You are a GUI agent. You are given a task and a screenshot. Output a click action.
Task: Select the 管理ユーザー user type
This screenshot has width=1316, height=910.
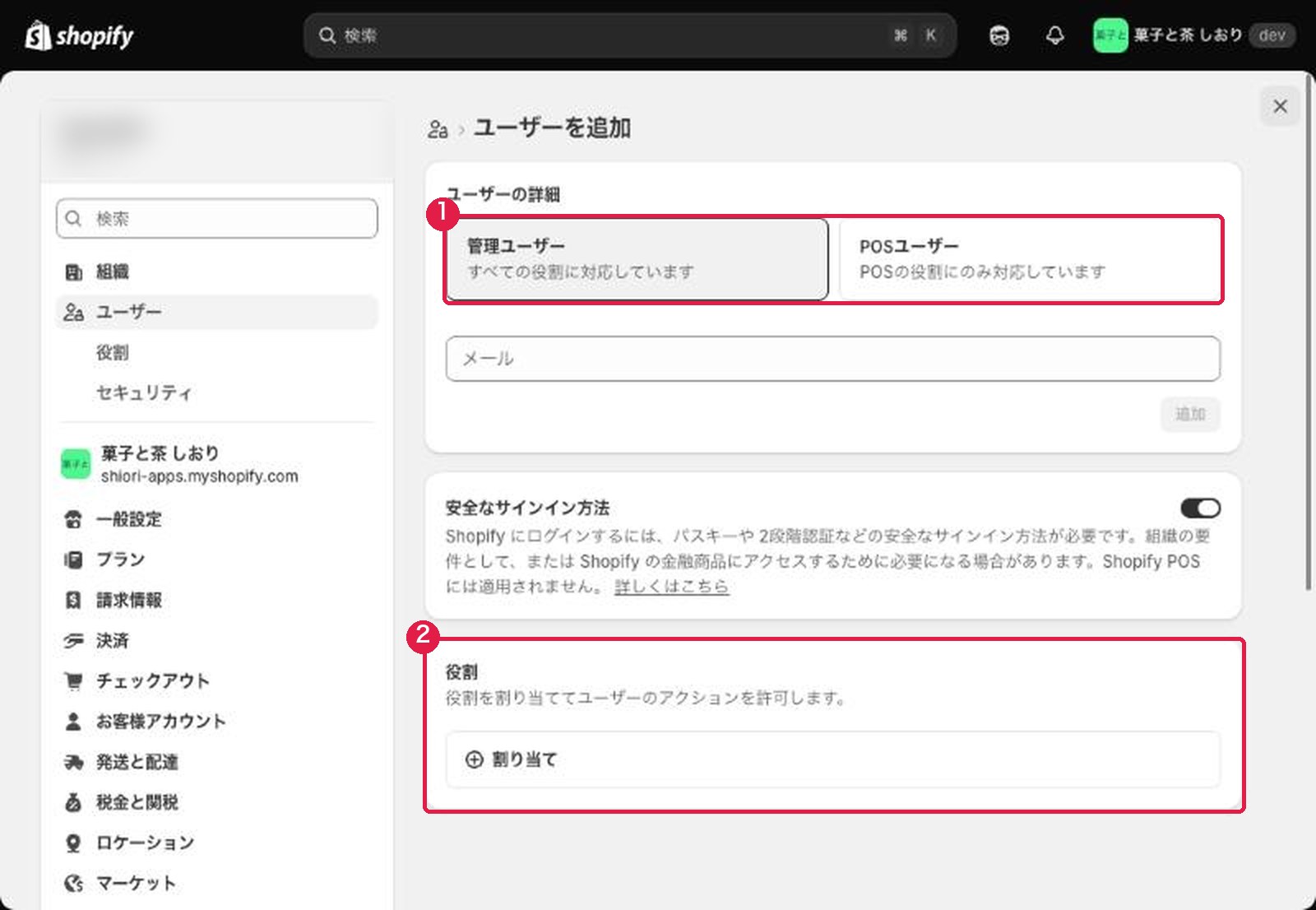(x=637, y=259)
